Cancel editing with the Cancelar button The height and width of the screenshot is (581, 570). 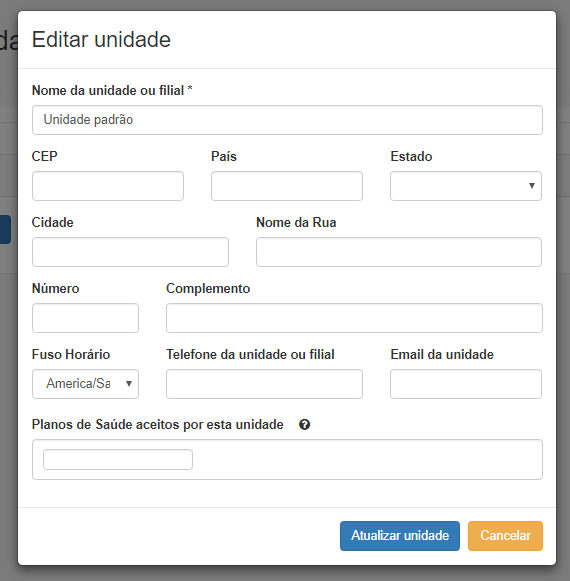click(x=505, y=536)
